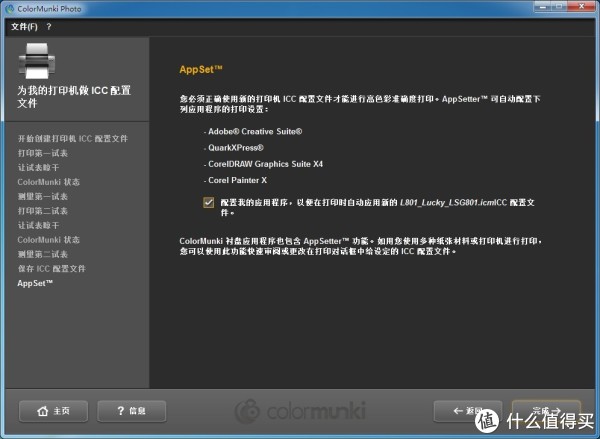Select 开始创建打印机 ICC 配置文件 step
This screenshot has width=600, height=439.
(73, 139)
